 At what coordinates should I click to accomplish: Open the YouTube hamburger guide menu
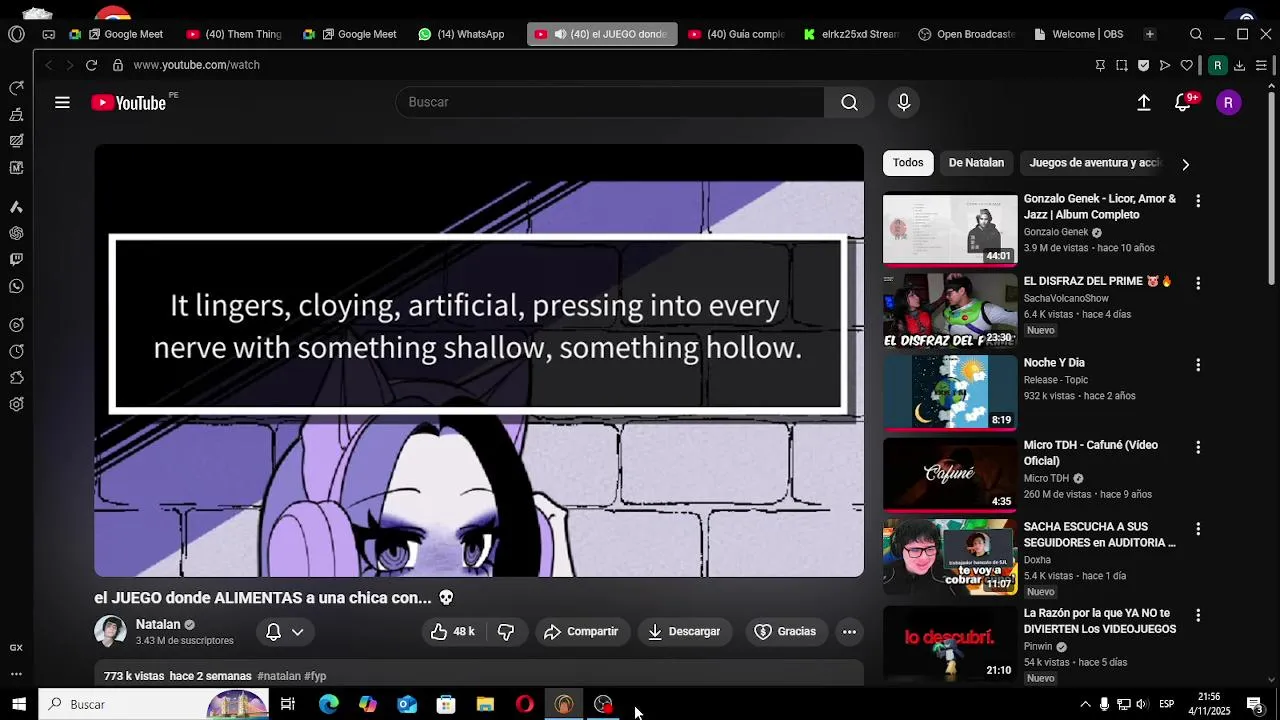(x=62, y=102)
